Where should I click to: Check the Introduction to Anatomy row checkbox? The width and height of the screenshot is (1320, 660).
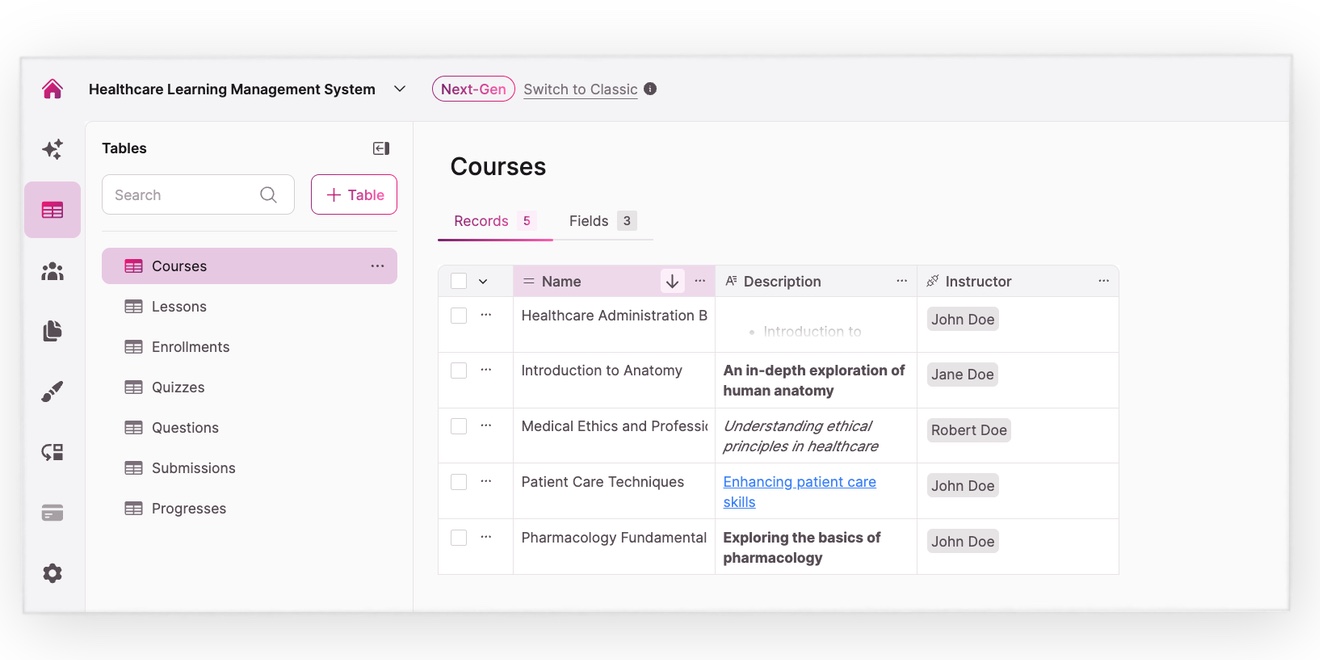click(x=459, y=370)
